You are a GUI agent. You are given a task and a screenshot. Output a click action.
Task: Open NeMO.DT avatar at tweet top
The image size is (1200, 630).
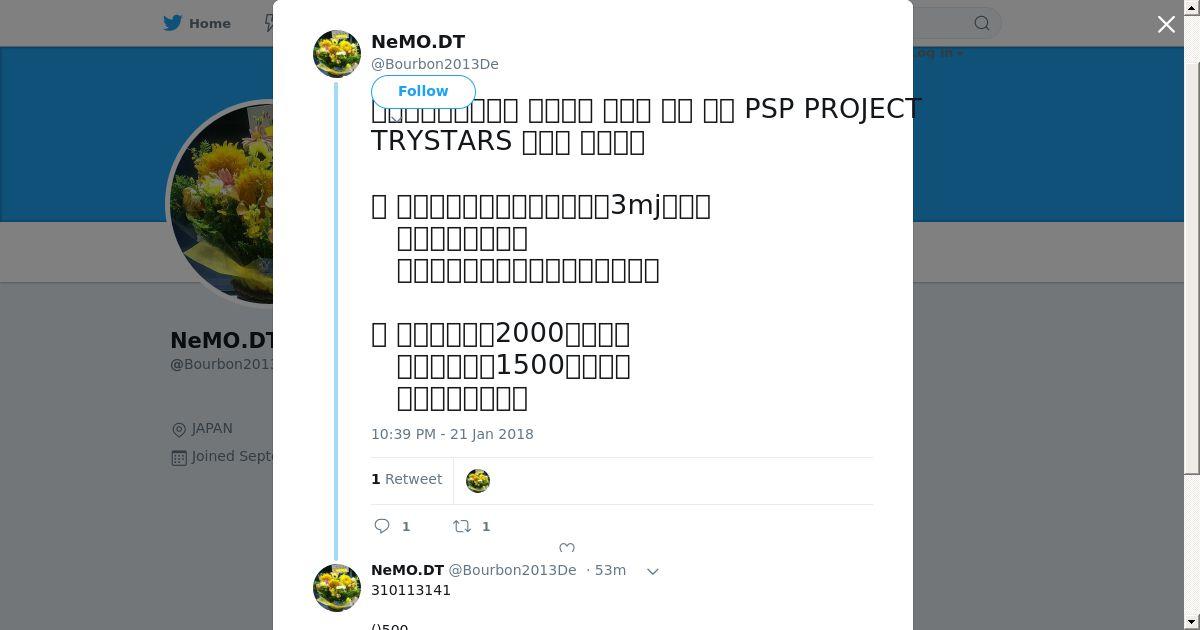pos(337,54)
